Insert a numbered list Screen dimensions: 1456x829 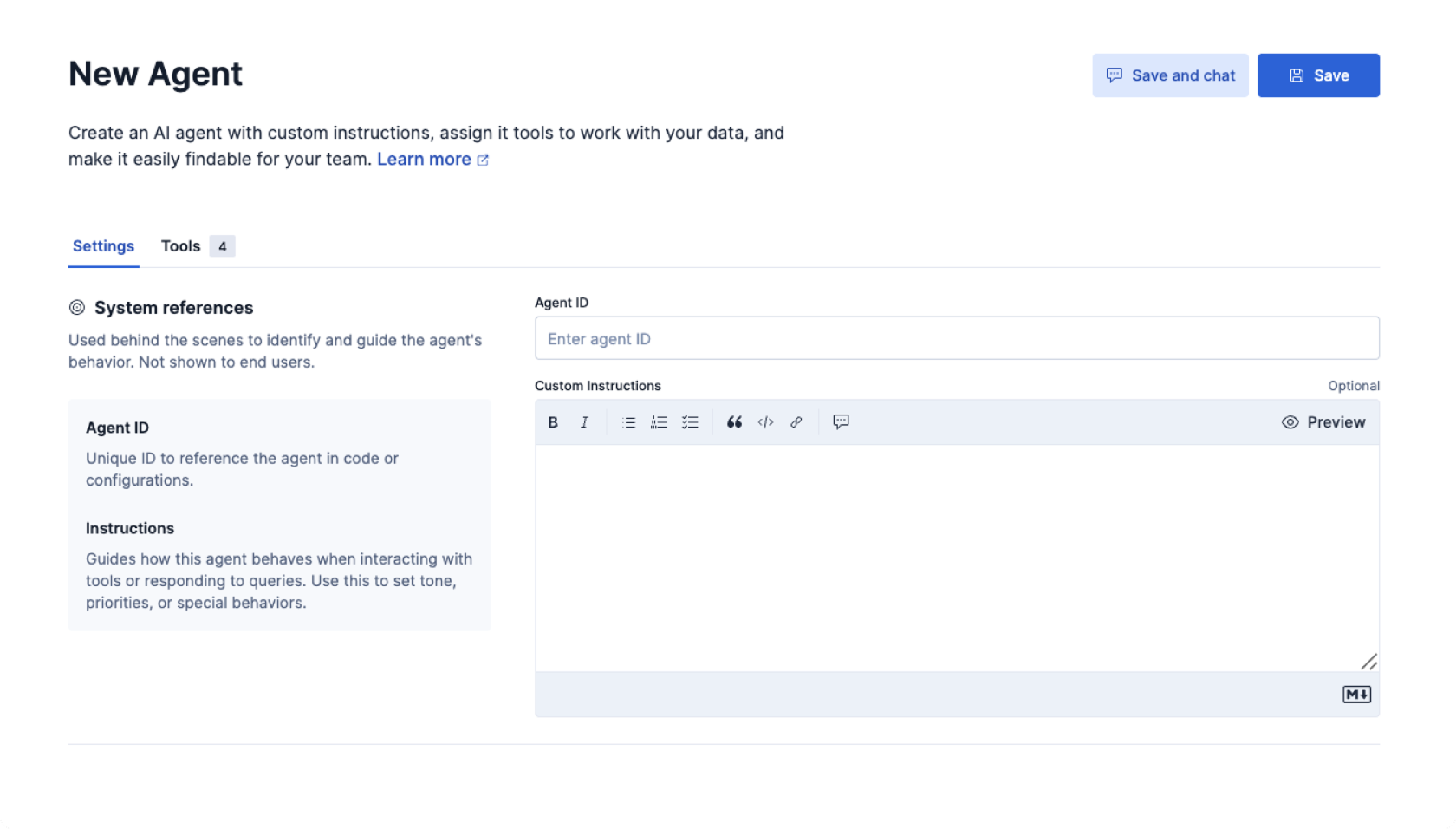pos(660,422)
